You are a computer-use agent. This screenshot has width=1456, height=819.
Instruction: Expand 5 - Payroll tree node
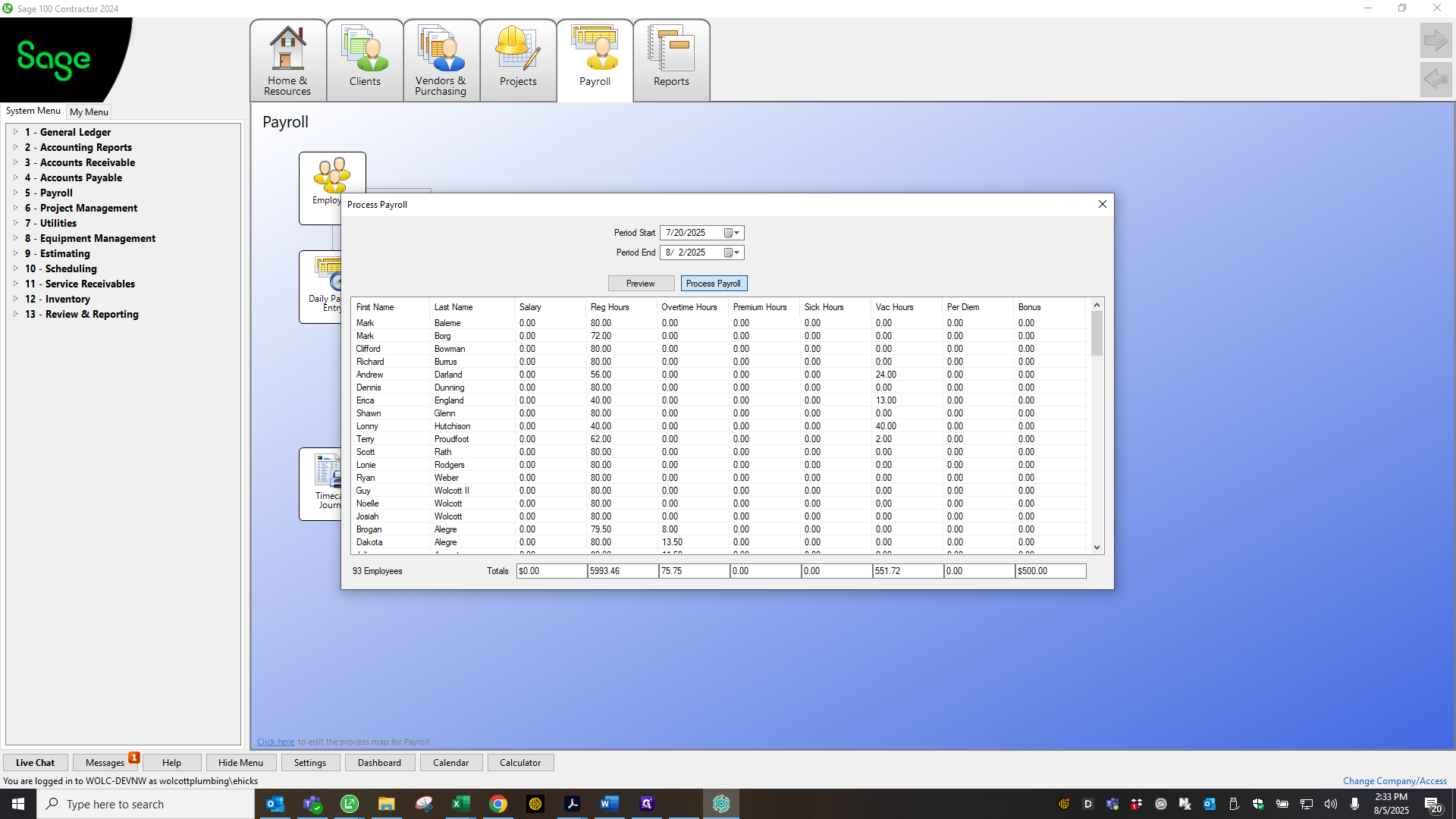15,193
